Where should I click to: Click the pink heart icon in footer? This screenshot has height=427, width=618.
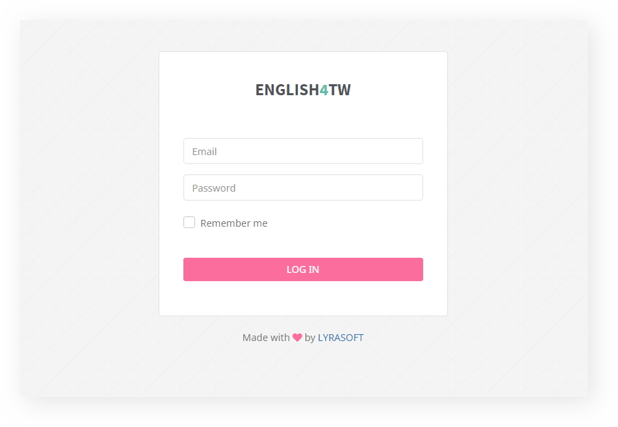pyautogui.click(x=297, y=338)
